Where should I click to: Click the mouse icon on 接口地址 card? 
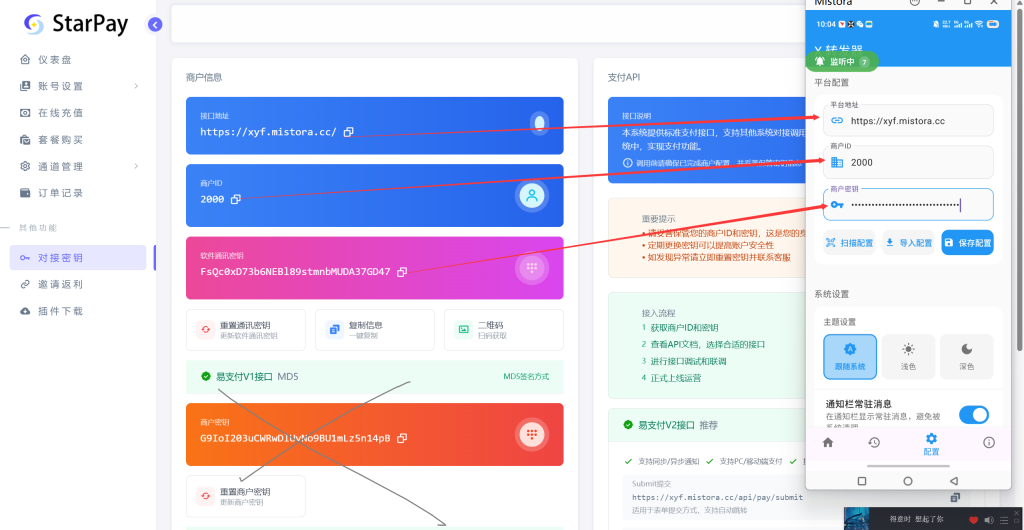[x=539, y=123]
